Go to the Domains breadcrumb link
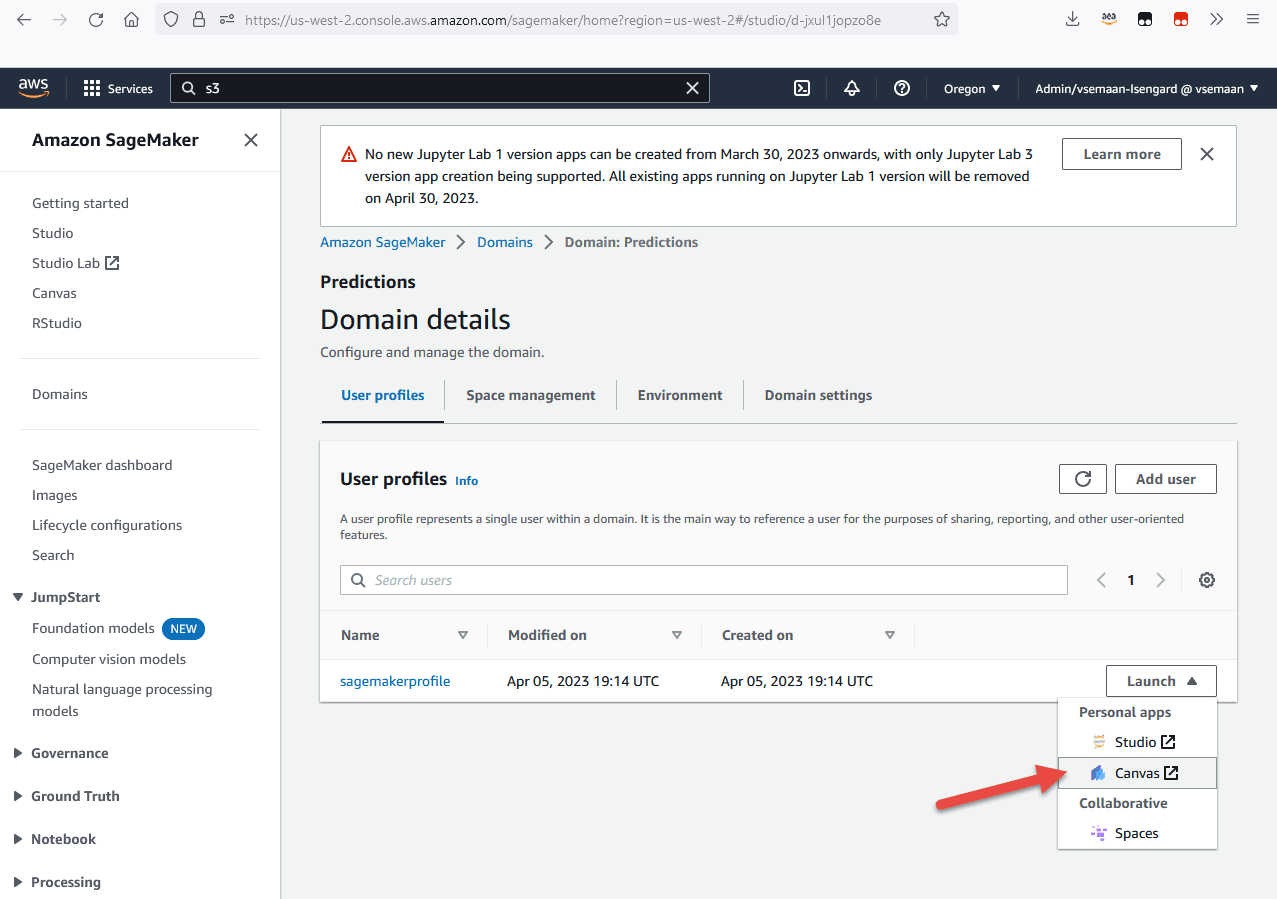This screenshot has width=1277, height=899. tap(505, 242)
